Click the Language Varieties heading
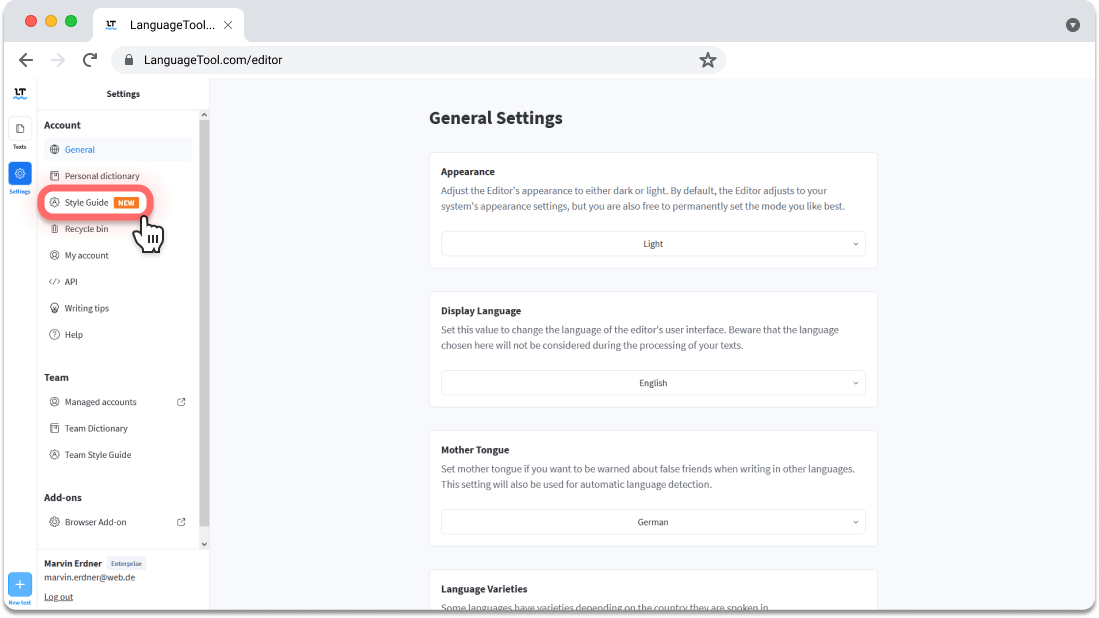Image resolution: width=1099 pixels, height=618 pixels. [484, 589]
